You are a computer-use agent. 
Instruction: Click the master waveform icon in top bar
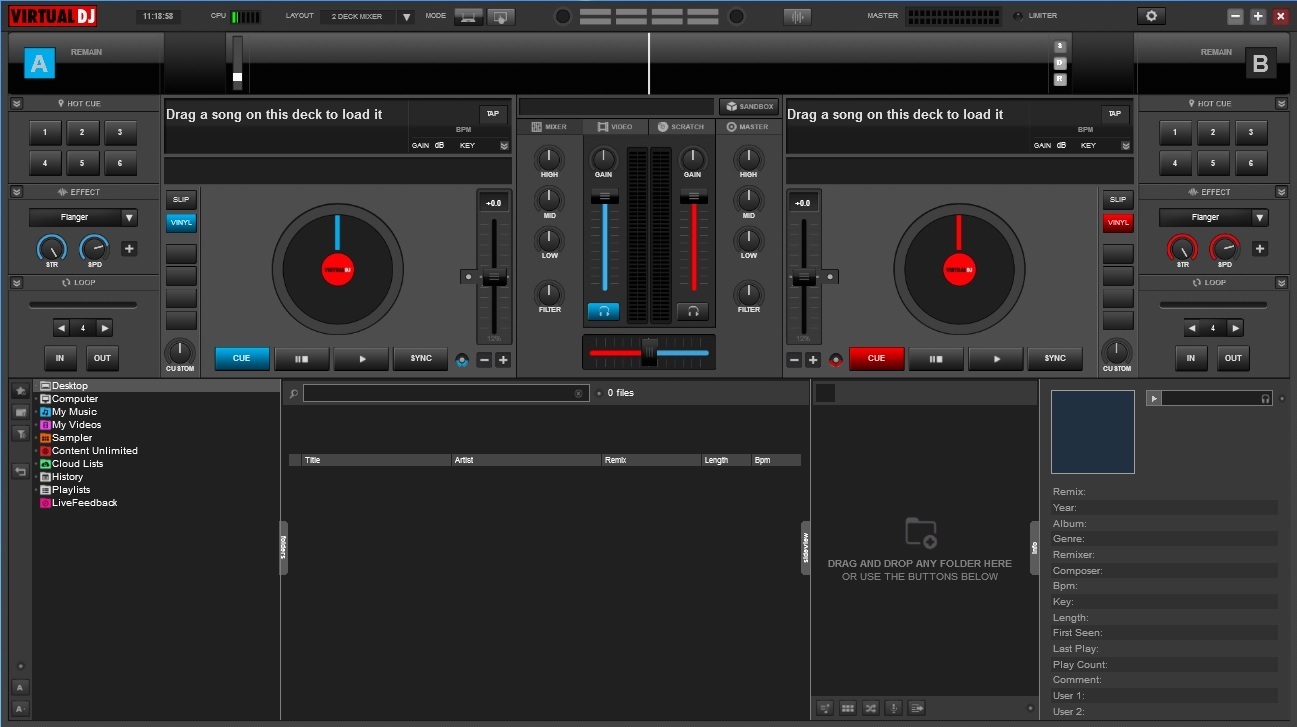coord(797,16)
